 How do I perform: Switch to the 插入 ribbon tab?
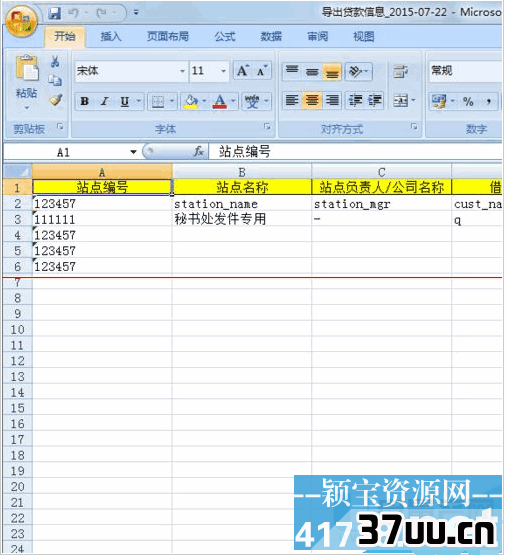pos(110,36)
